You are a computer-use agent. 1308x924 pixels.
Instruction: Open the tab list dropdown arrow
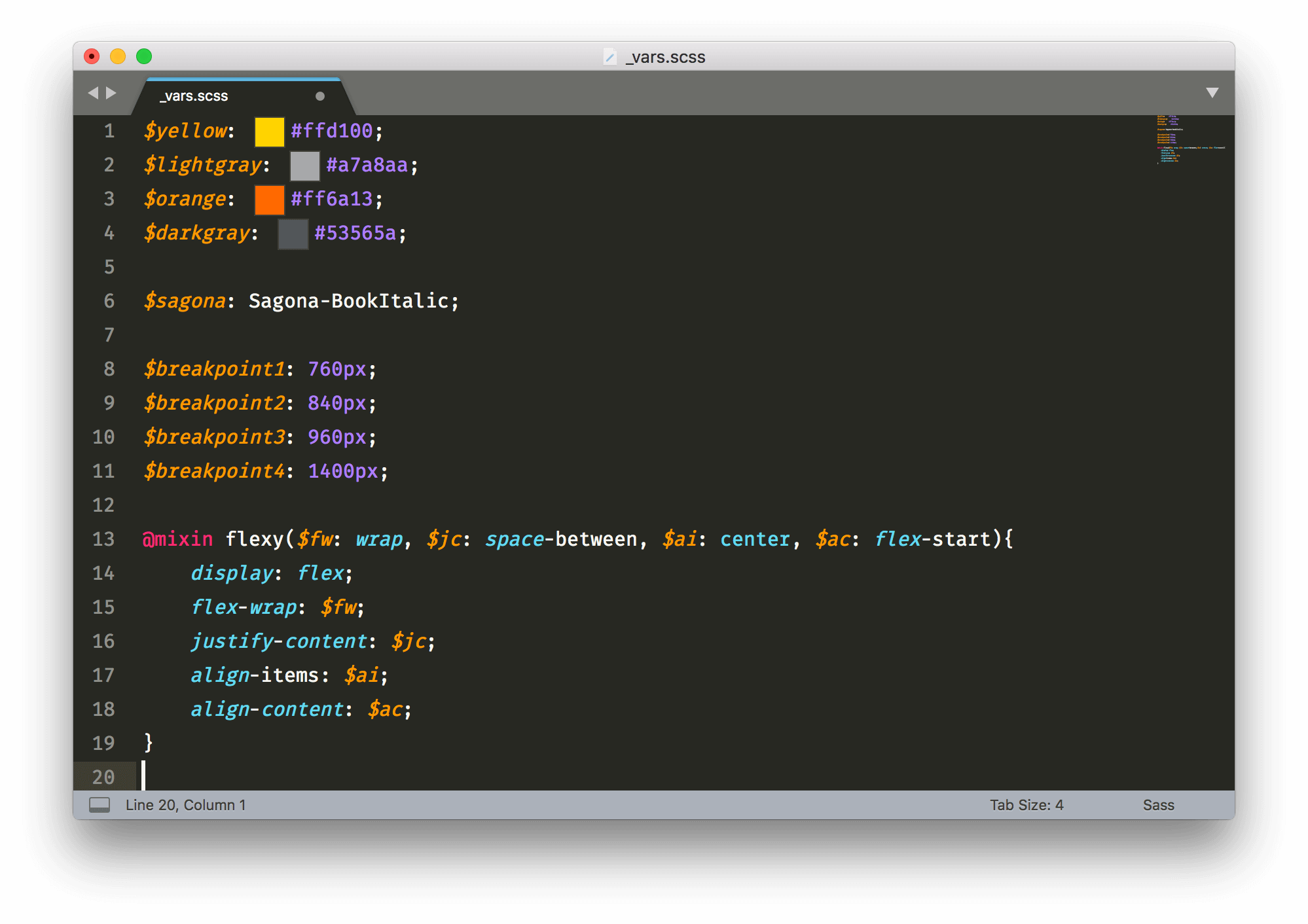(1212, 93)
